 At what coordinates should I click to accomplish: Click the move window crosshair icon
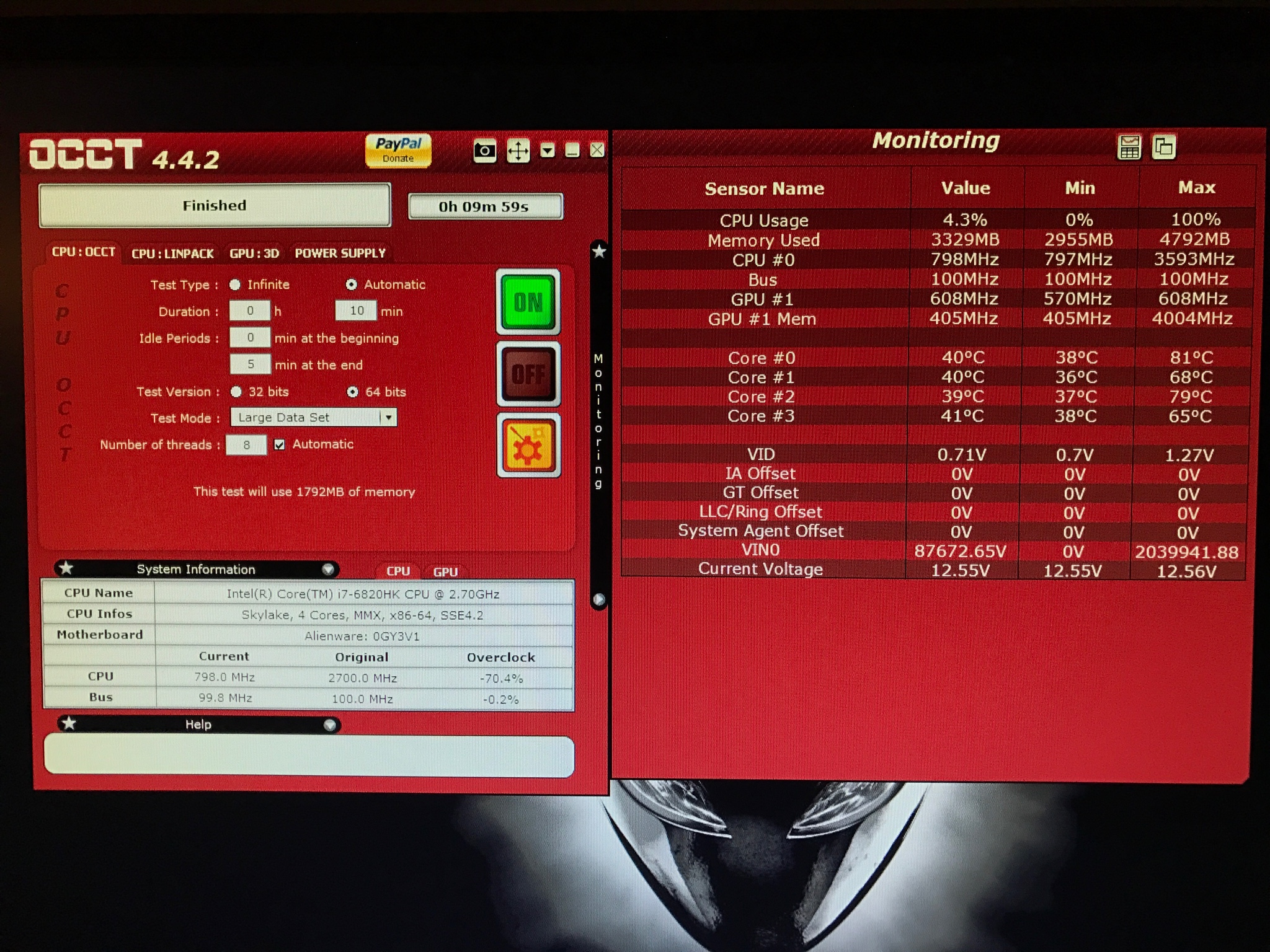tap(518, 151)
